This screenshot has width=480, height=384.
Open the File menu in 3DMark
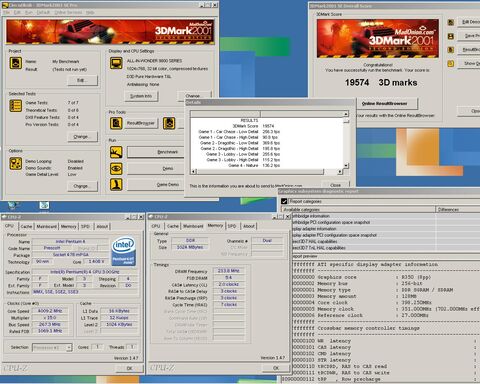pyautogui.click(x=7, y=12)
